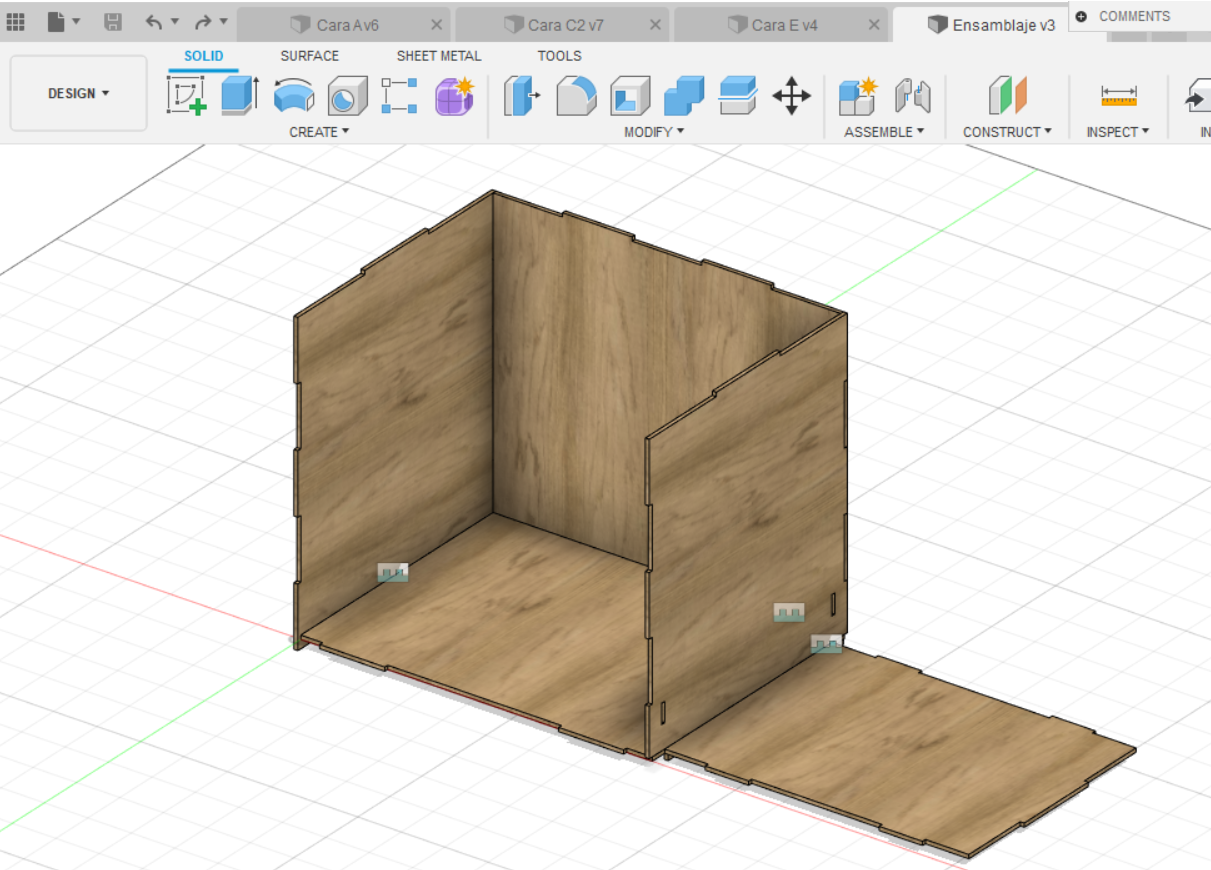Open the redo history dropdown arrow
Viewport: 1211px width, 870px height.
pyautogui.click(x=223, y=22)
